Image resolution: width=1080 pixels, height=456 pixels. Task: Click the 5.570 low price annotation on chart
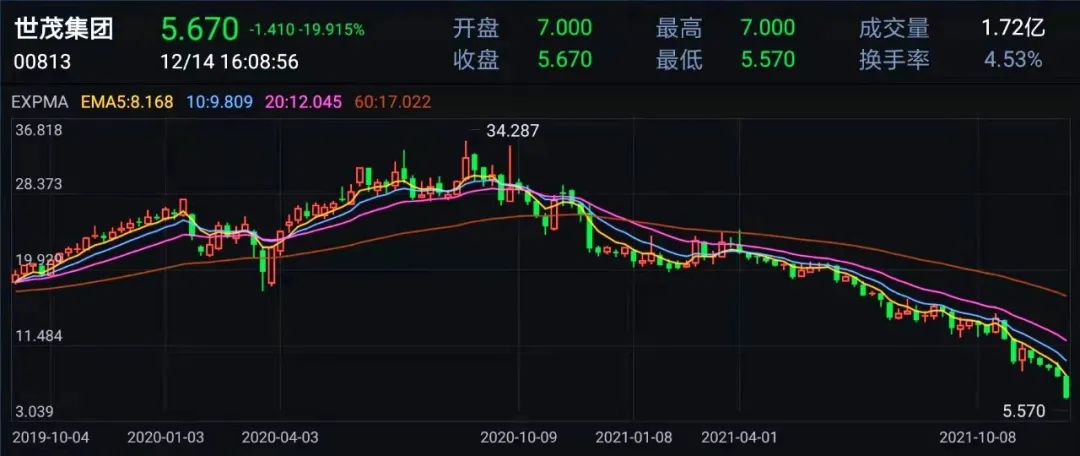[1024, 412]
